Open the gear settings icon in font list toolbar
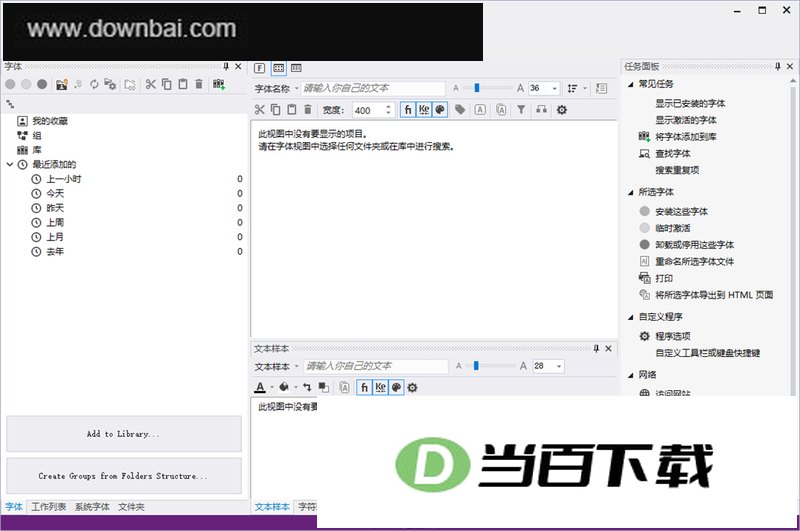Viewport: 800px width, 531px height. pyautogui.click(x=562, y=110)
